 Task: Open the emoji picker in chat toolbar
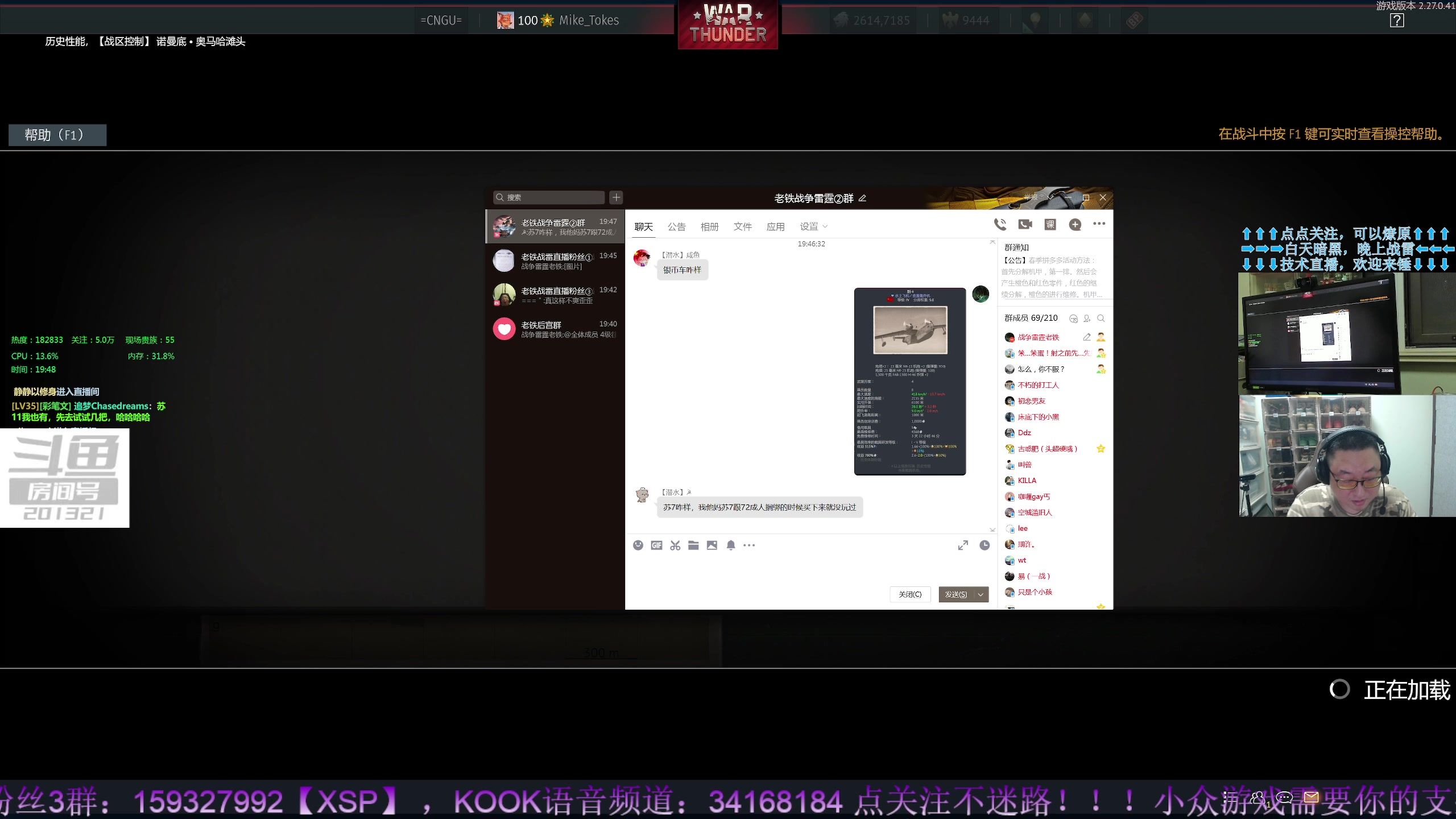click(638, 545)
